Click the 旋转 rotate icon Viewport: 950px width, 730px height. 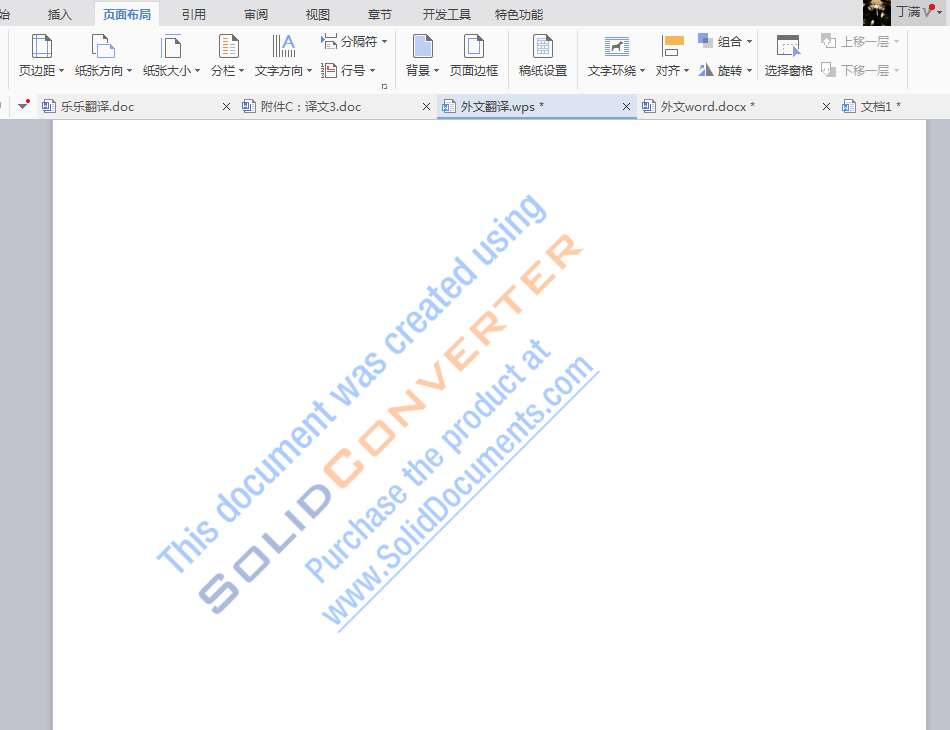[x=706, y=70]
